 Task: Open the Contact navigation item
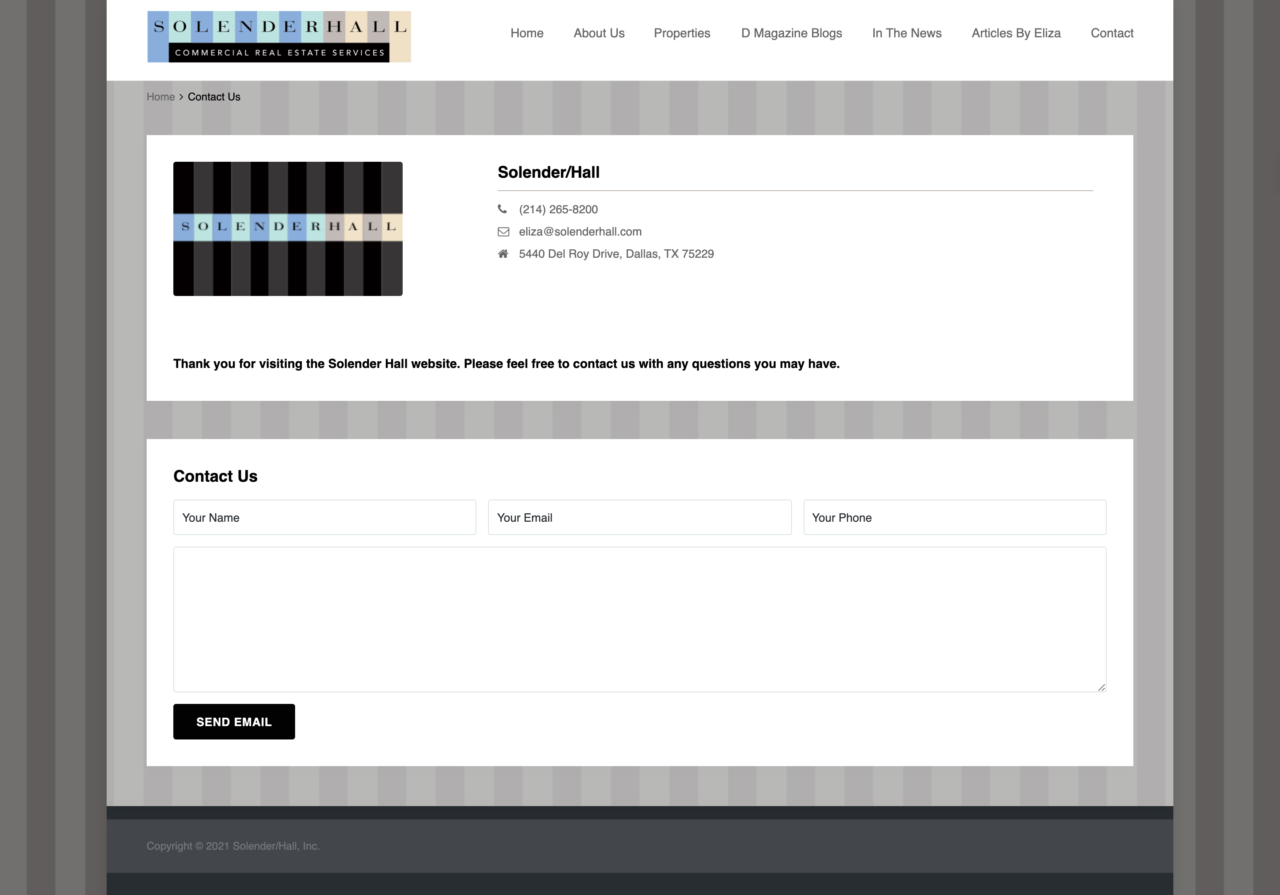(x=1112, y=33)
